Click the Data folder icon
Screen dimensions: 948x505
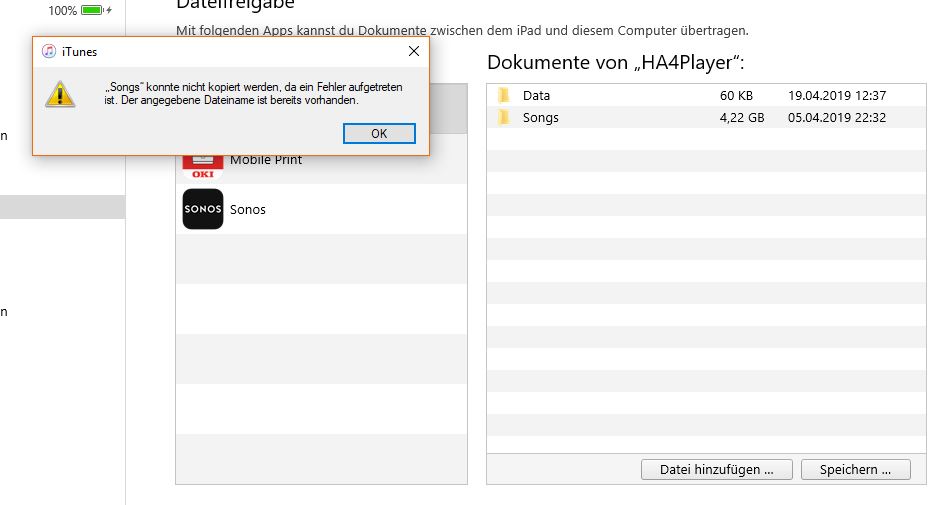tap(504, 96)
